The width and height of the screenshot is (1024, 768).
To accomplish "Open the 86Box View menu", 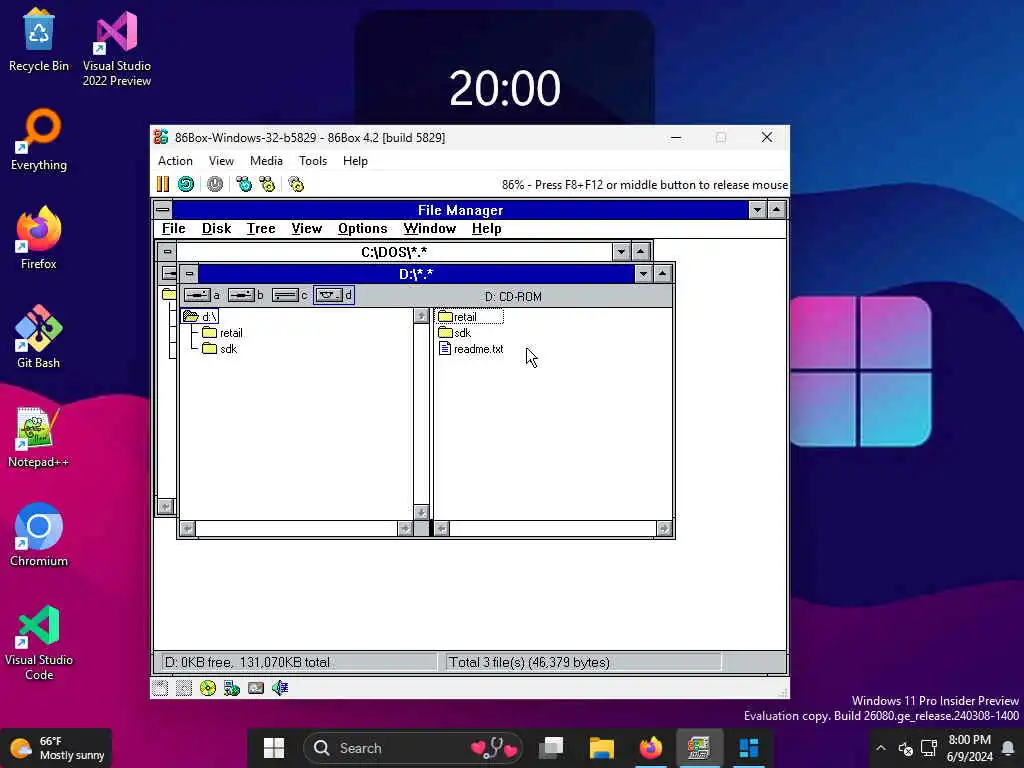I will tap(221, 161).
